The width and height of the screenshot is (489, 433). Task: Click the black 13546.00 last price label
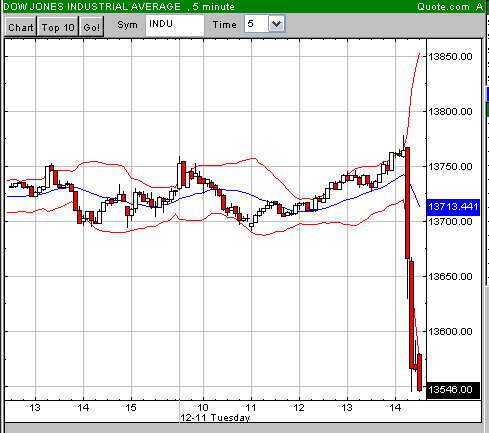453,390
